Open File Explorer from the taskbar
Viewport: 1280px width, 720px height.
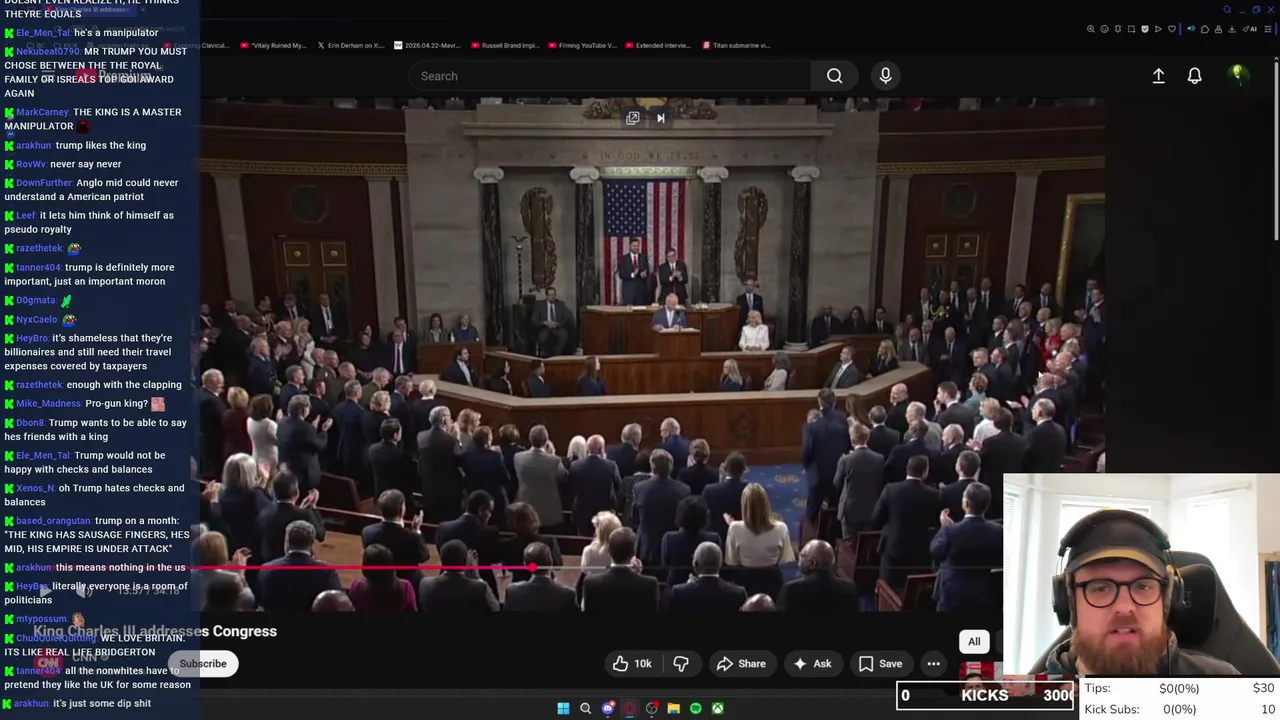pos(673,709)
